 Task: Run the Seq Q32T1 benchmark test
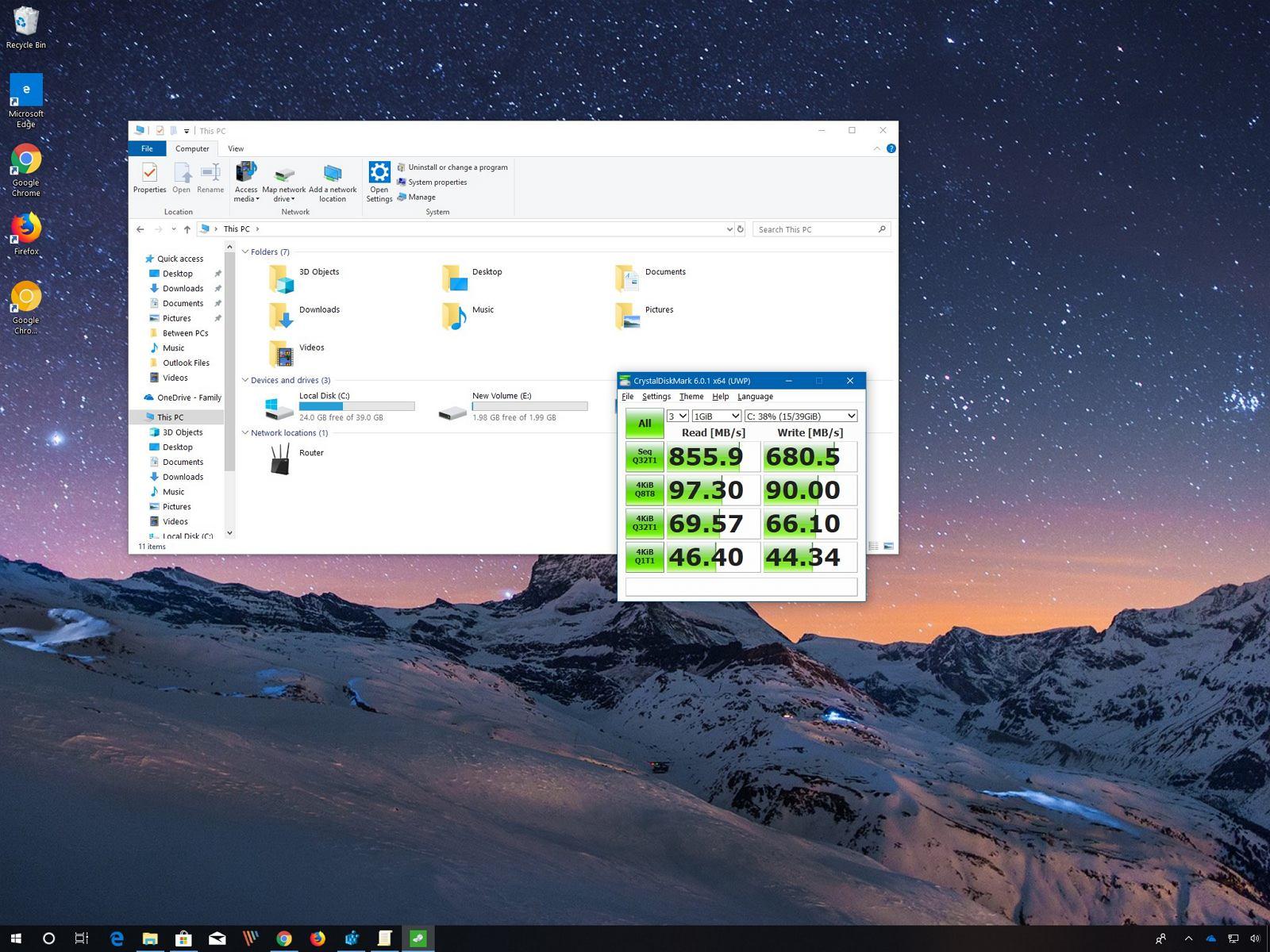644,456
